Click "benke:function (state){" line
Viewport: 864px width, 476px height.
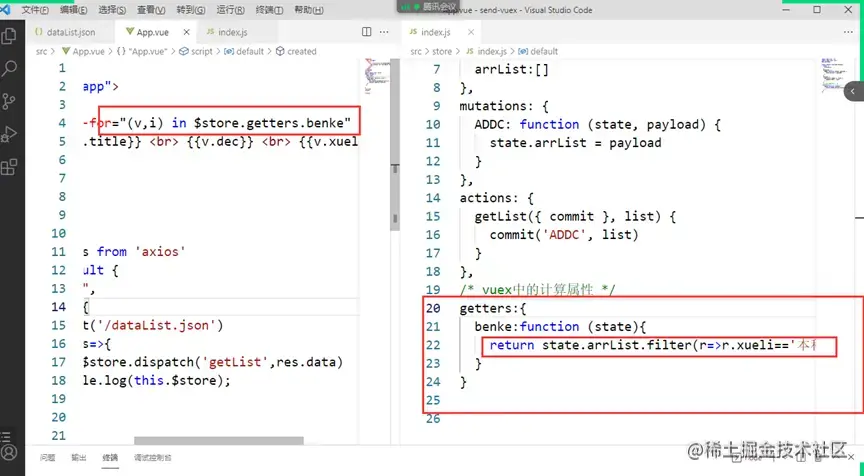560,327
